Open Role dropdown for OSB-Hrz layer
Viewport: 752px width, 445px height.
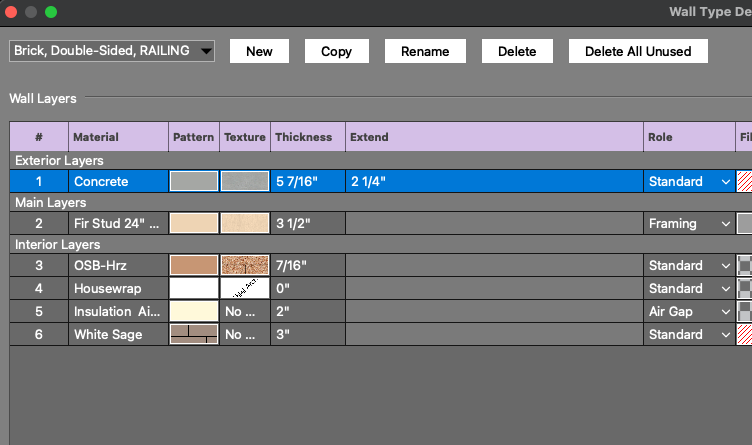[x=689, y=265]
